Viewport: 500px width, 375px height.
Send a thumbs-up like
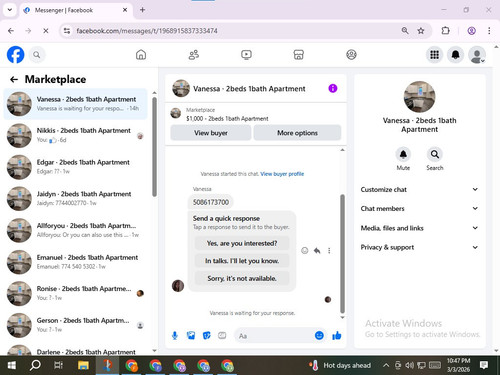click(x=337, y=336)
